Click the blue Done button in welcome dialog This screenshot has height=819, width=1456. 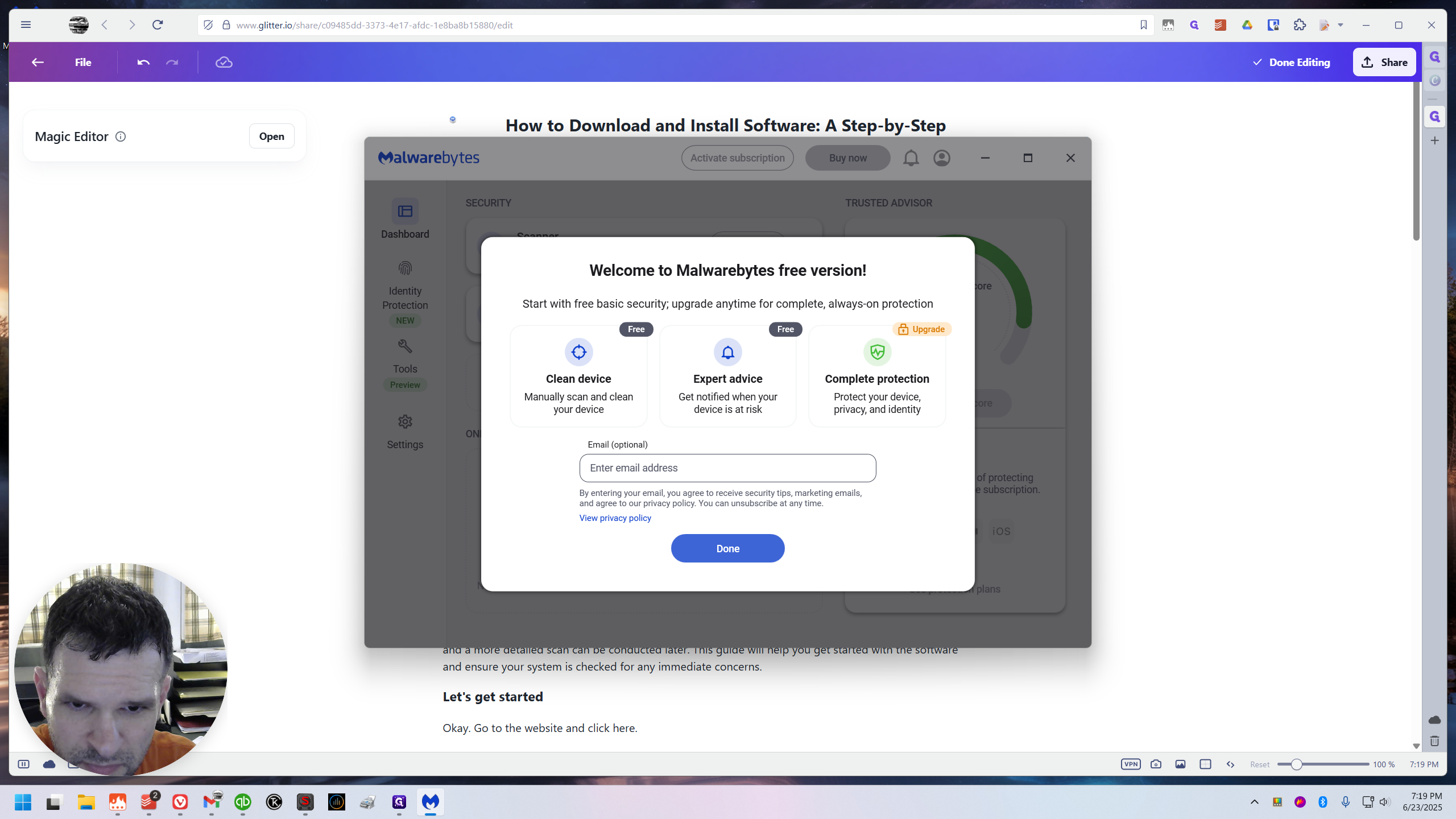(727, 548)
